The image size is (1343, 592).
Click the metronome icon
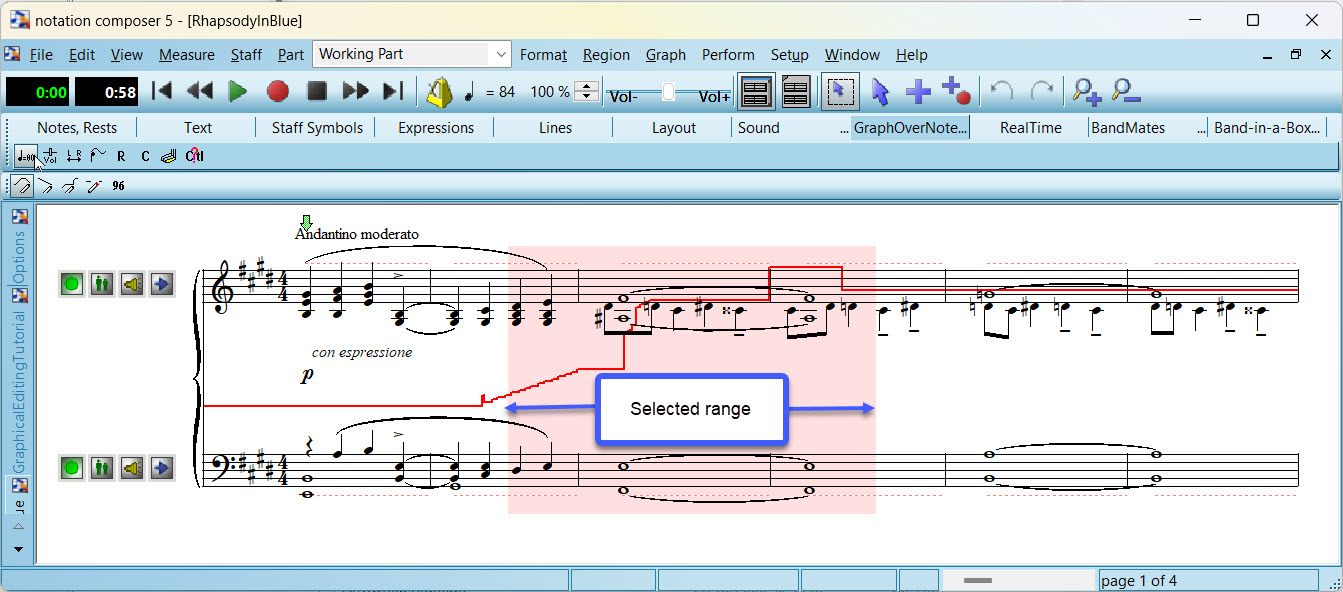point(439,92)
